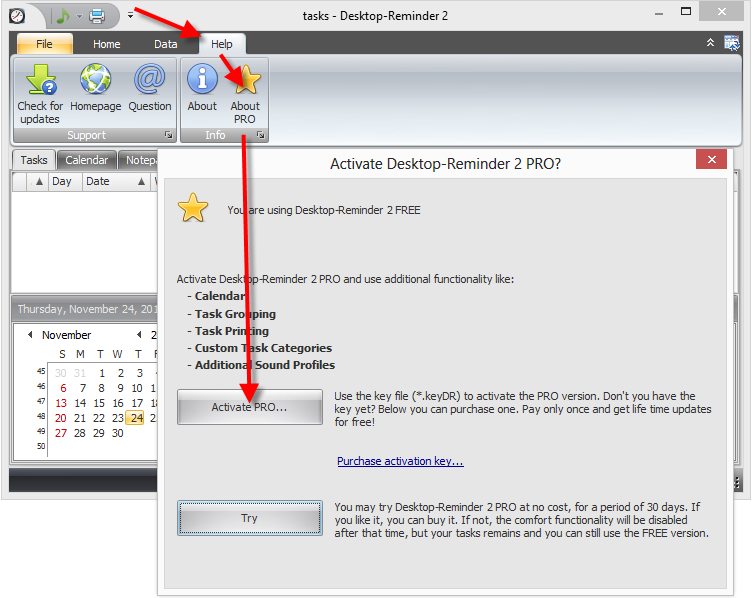Select November 13 in the calendar

[x=61, y=403]
